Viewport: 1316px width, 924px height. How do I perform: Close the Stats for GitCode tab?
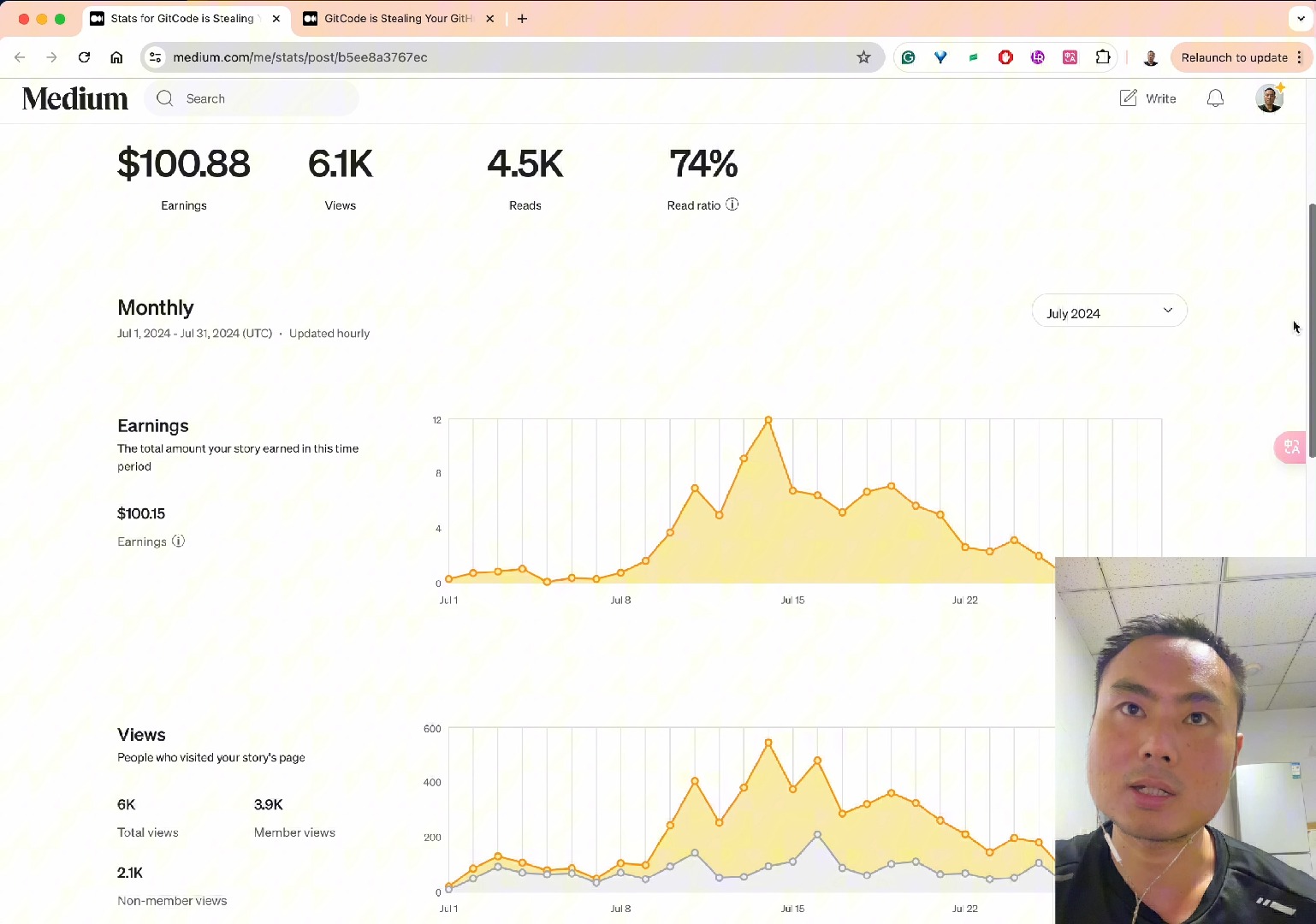pos(276,19)
